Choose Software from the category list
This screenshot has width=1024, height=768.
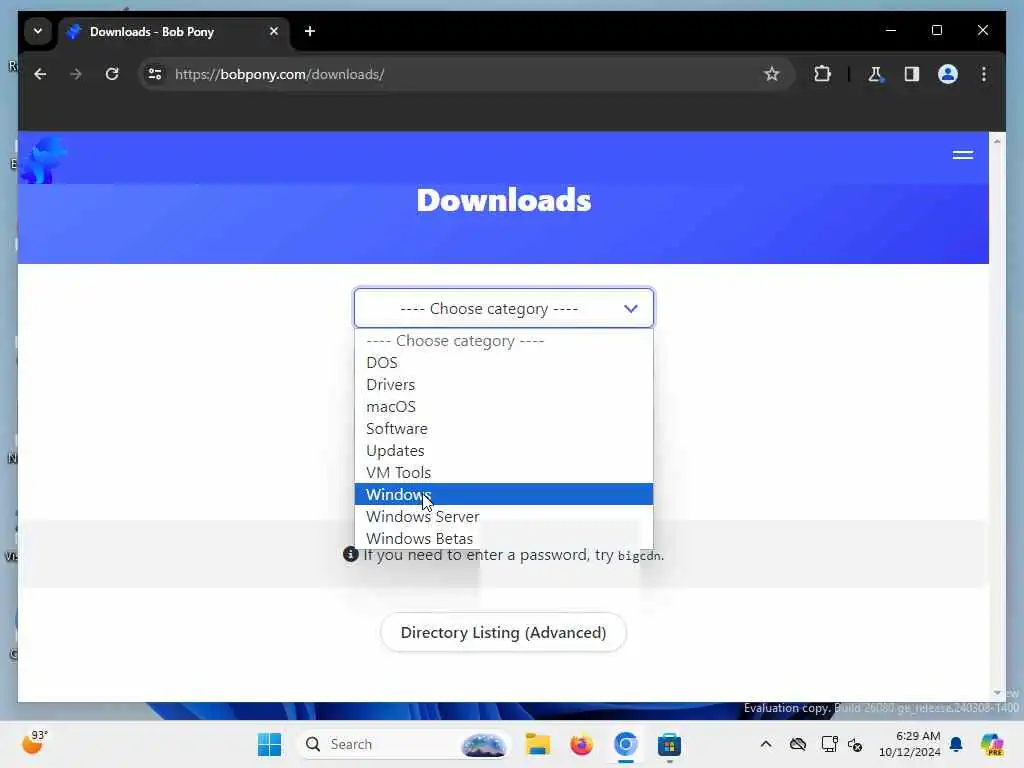[x=504, y=428]
